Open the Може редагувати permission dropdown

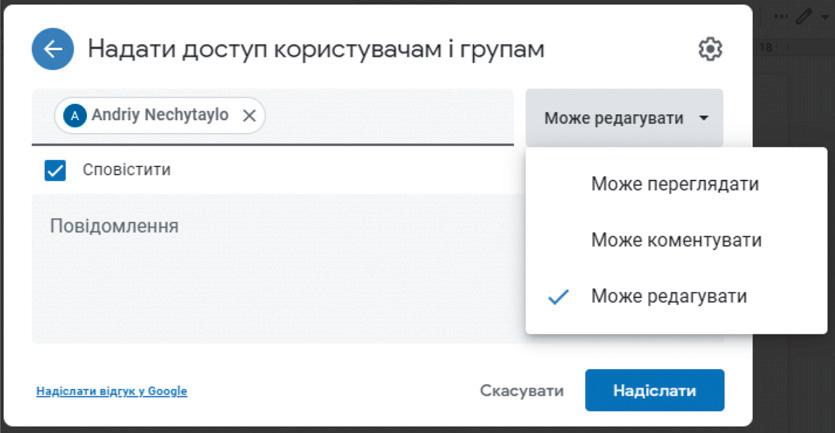pyautogui.click(x=614, y=118)
